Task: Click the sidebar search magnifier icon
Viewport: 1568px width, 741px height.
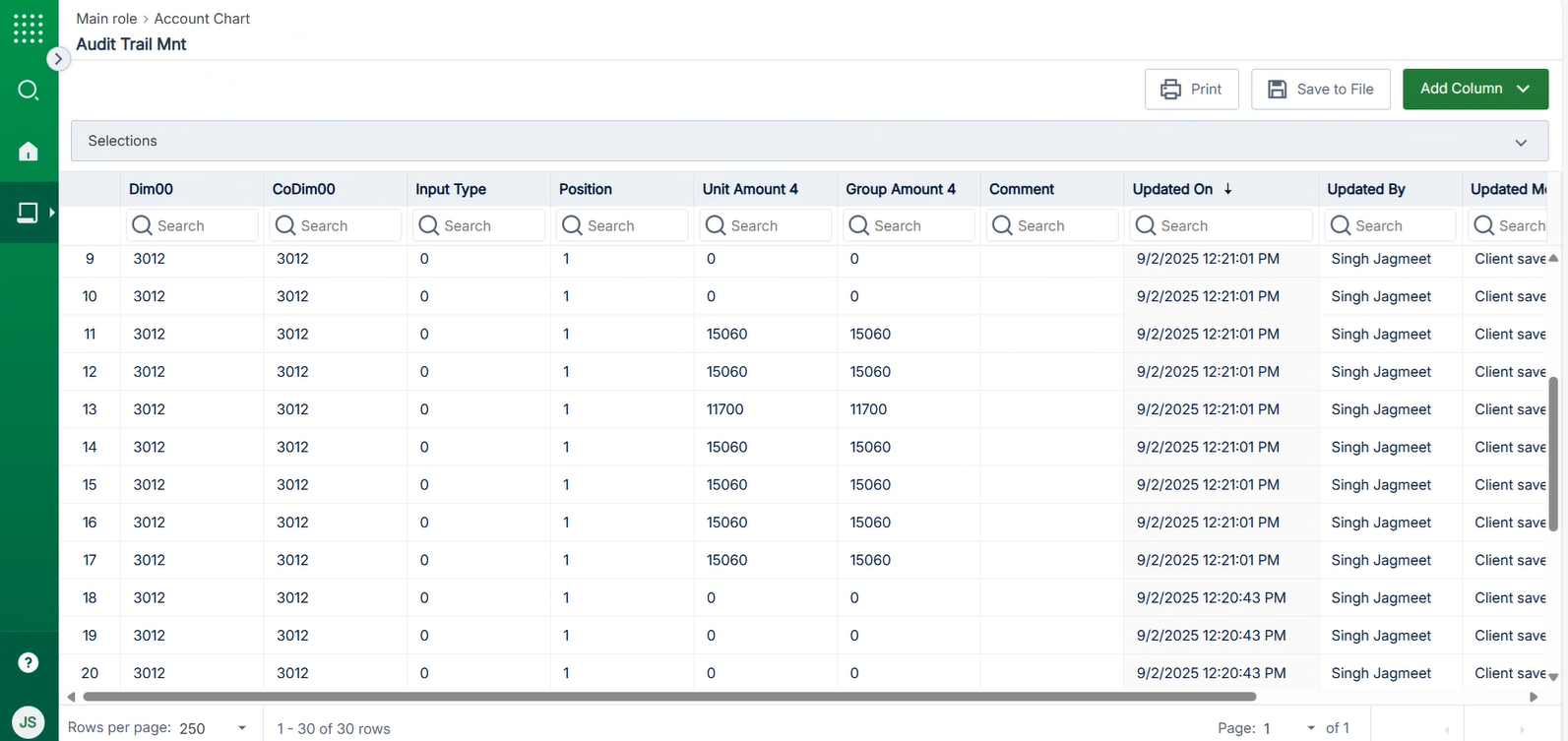Action: point(29,91)
